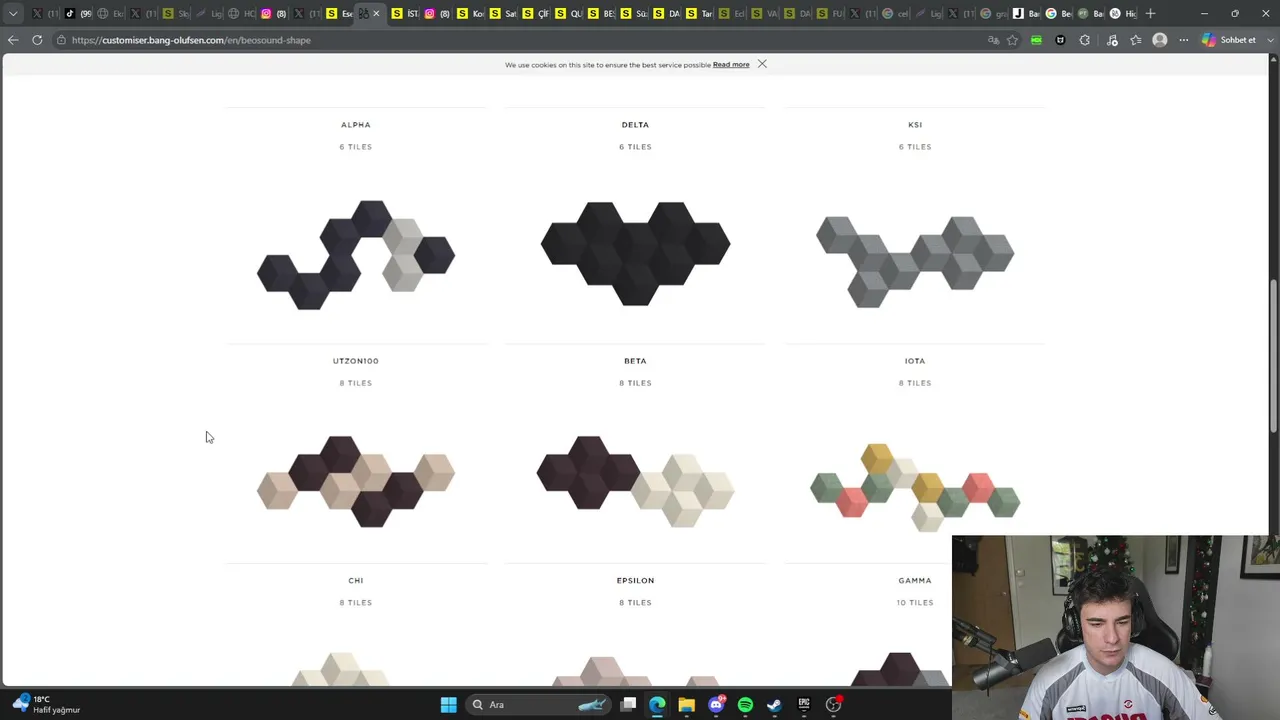Reload the Bang & Olufsen page
This screenshot has width=1280, height=720.
point(37,40)
